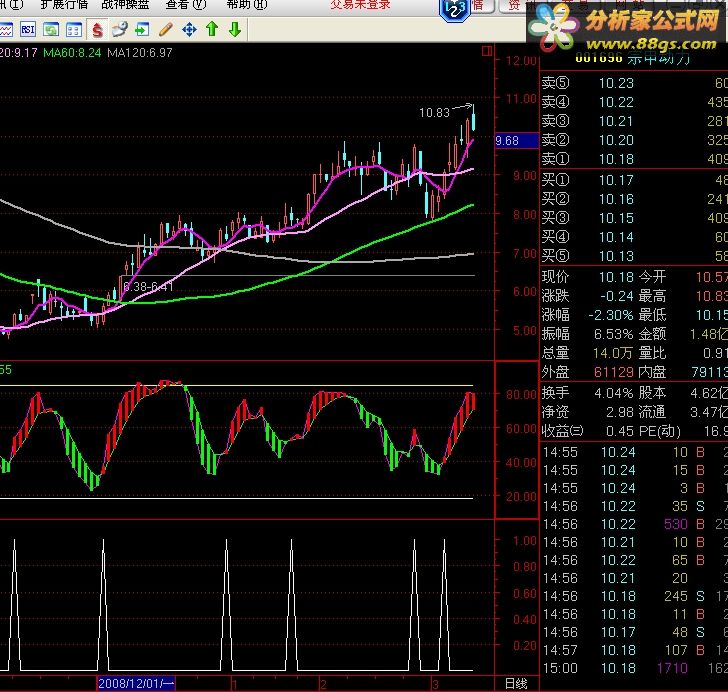Click the red dollar S toolbar icon
728x692 pixels.
pos(97,30)
